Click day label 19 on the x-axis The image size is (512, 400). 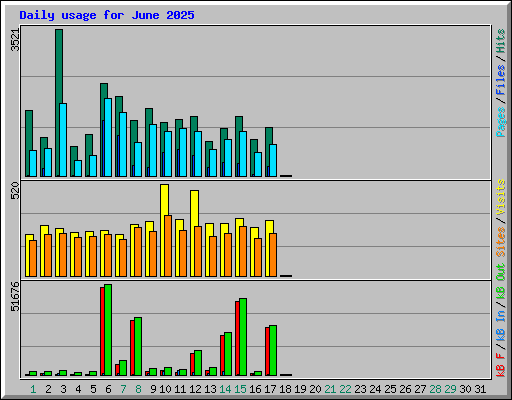[x=300, y=389]
